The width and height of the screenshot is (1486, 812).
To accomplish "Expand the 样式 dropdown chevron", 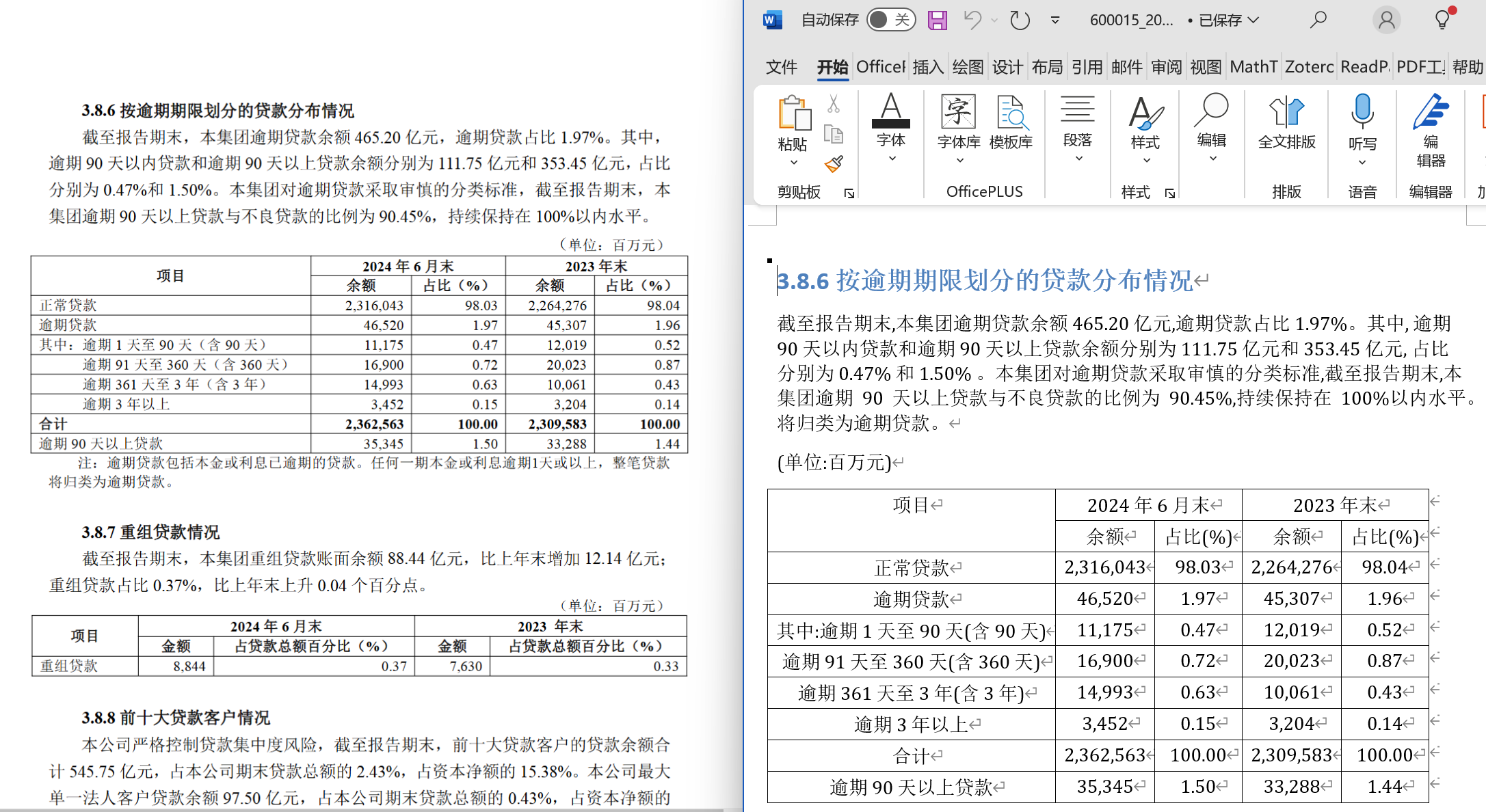I will pos(1146,160).
